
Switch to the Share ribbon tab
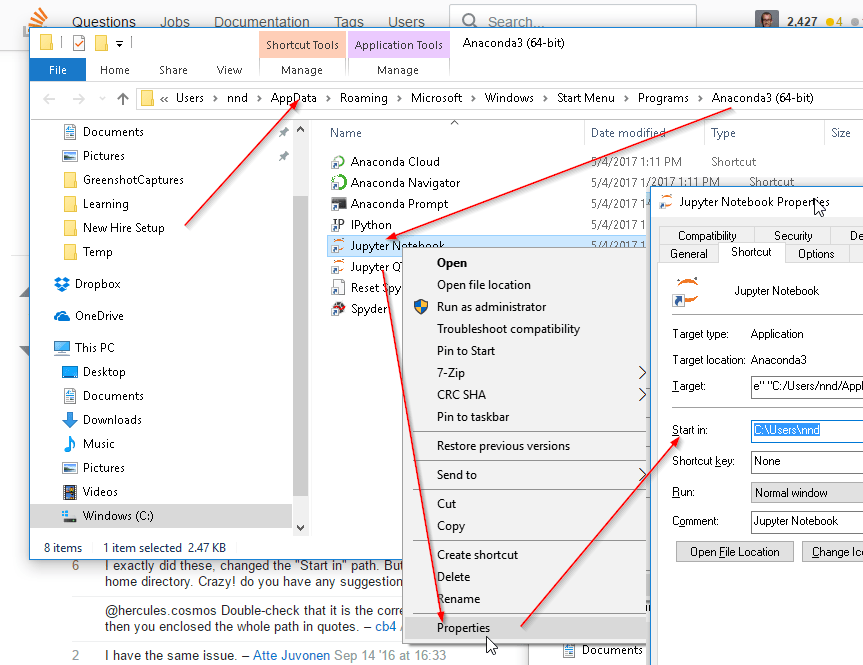point(173,70)
